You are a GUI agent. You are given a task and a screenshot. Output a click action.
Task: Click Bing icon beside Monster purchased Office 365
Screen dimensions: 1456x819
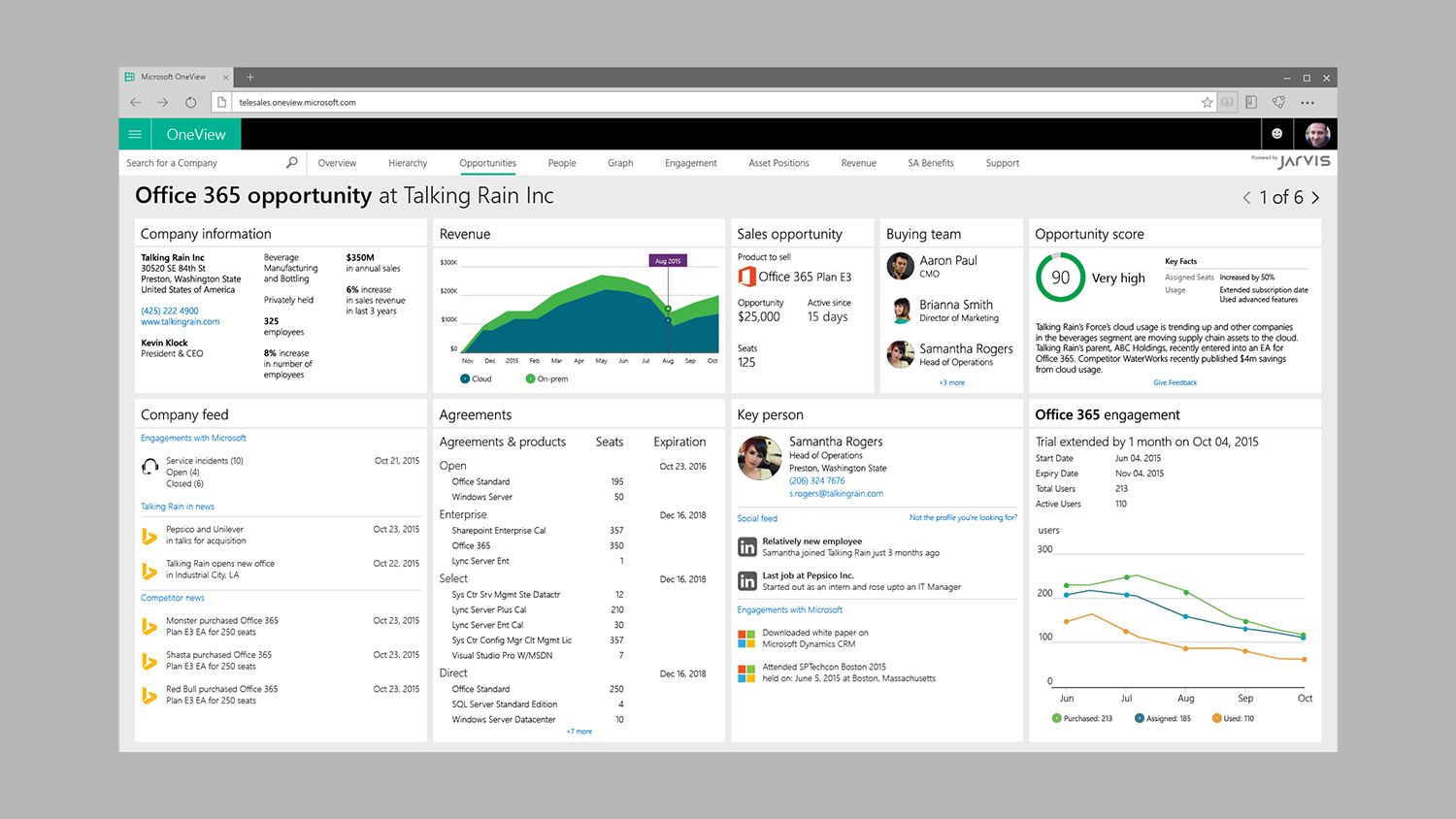click(149, 627)
